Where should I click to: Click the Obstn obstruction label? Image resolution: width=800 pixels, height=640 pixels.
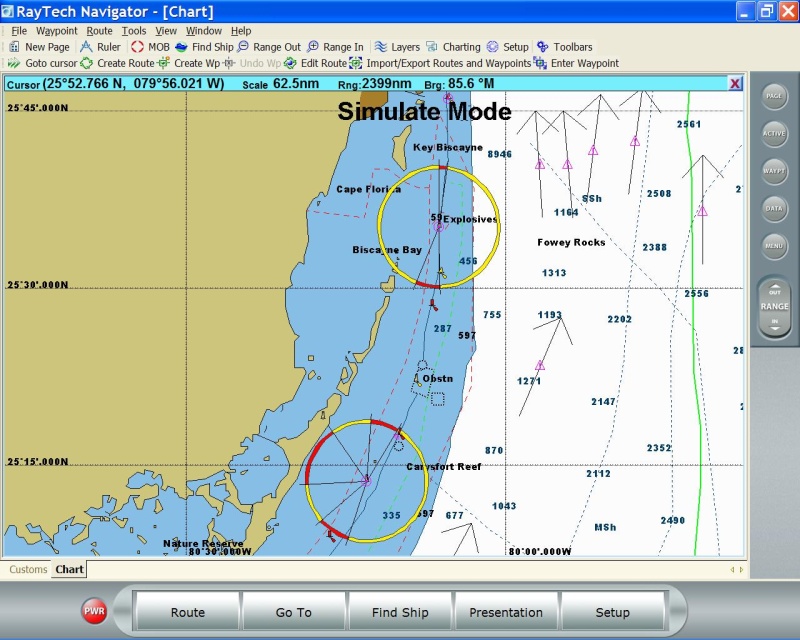pos(438,379)
